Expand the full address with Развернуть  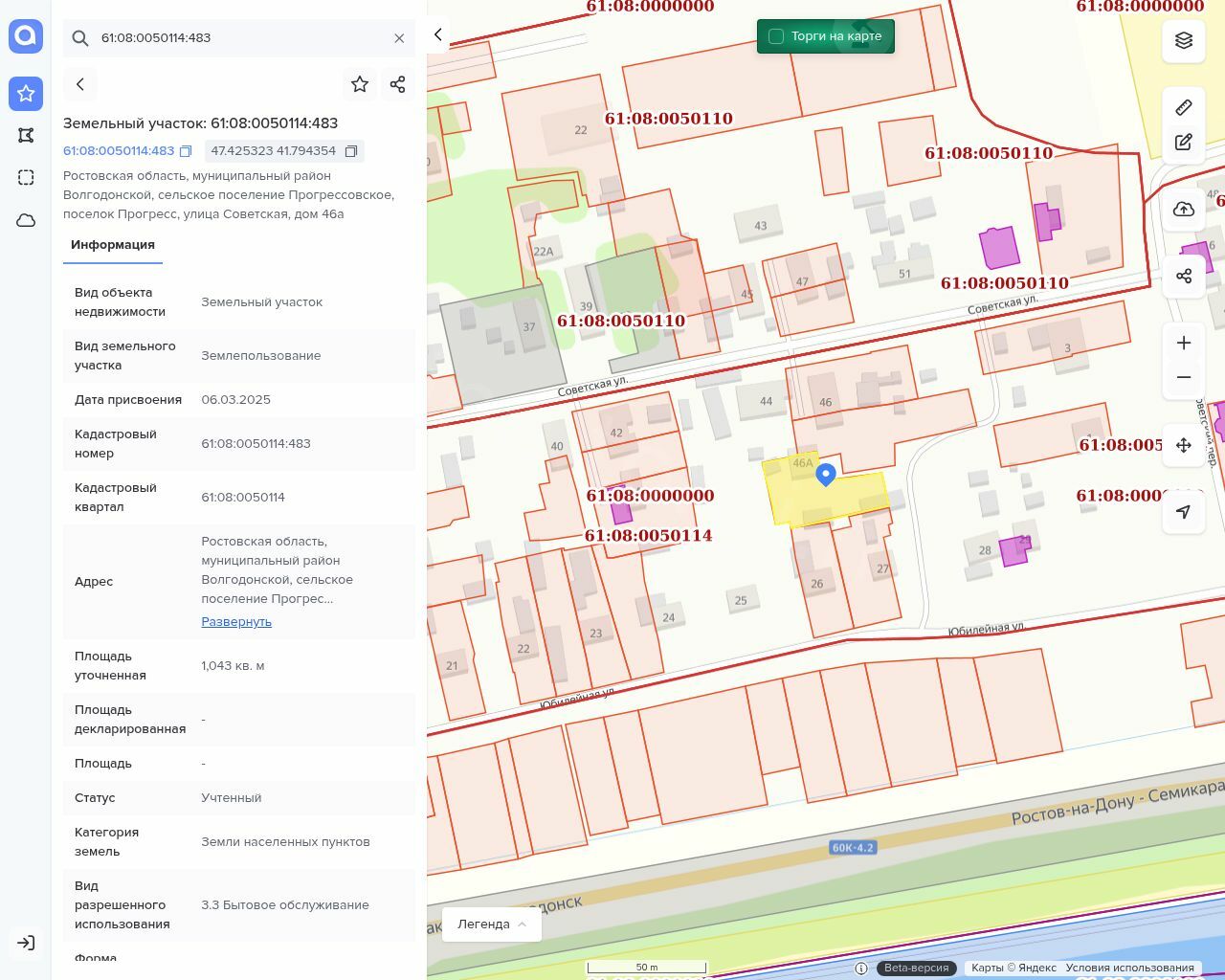(236, 621)
